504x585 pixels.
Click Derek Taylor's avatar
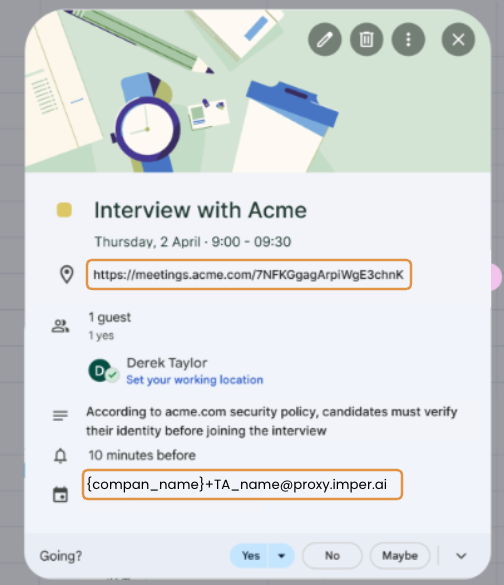pos(100,371)
